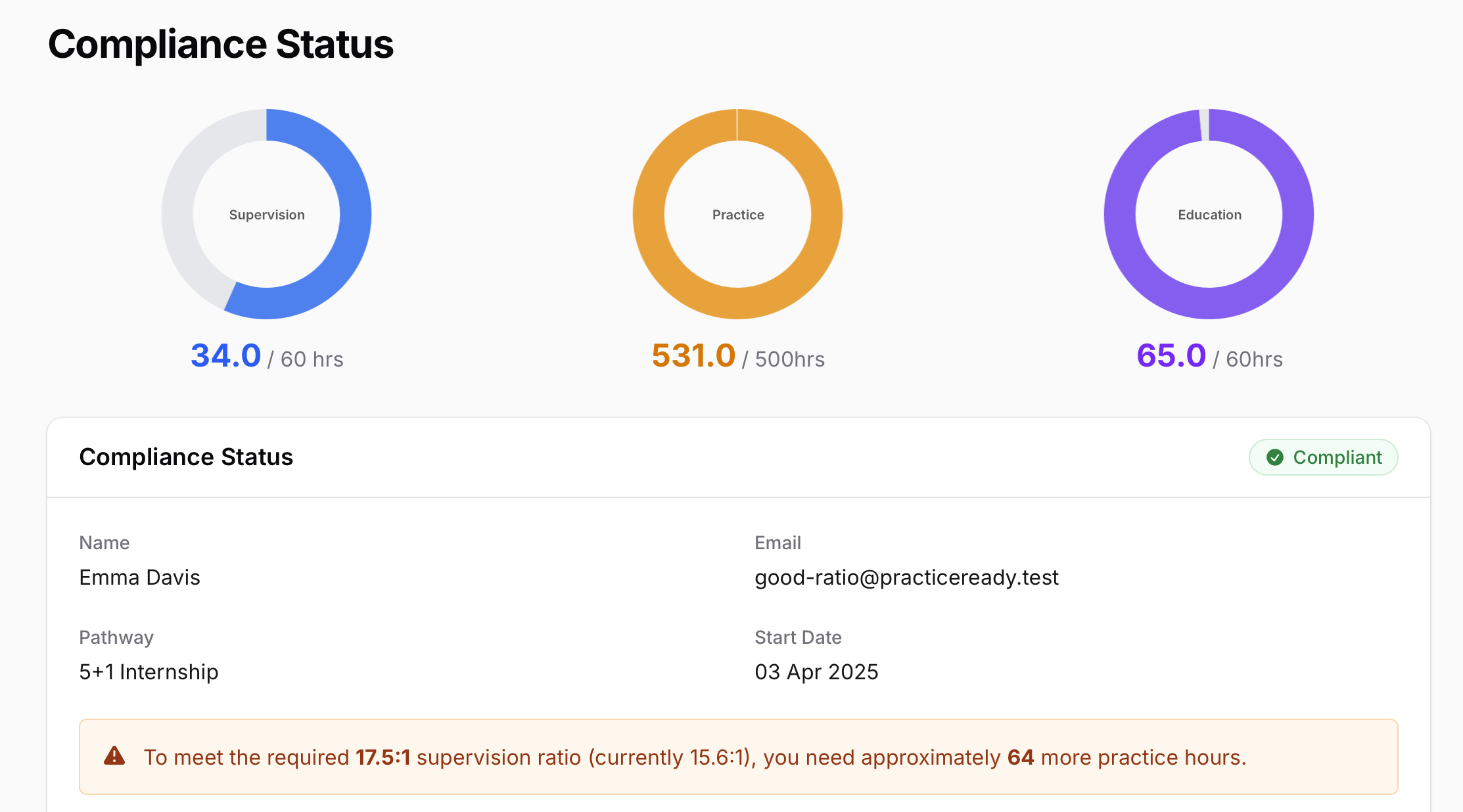Toggle the Compliant status badge
Image resolution: width=1463 pixels, height=812 pixels.
click(1323, 457)
